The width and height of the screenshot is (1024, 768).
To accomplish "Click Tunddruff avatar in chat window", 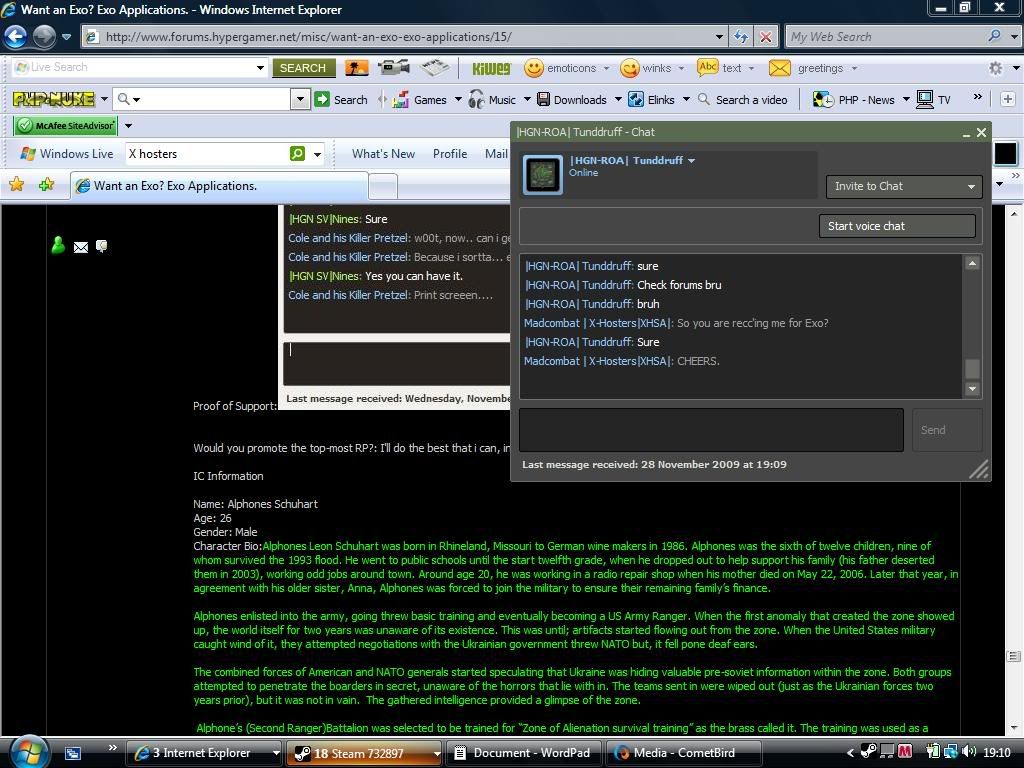I will [542, 174].
